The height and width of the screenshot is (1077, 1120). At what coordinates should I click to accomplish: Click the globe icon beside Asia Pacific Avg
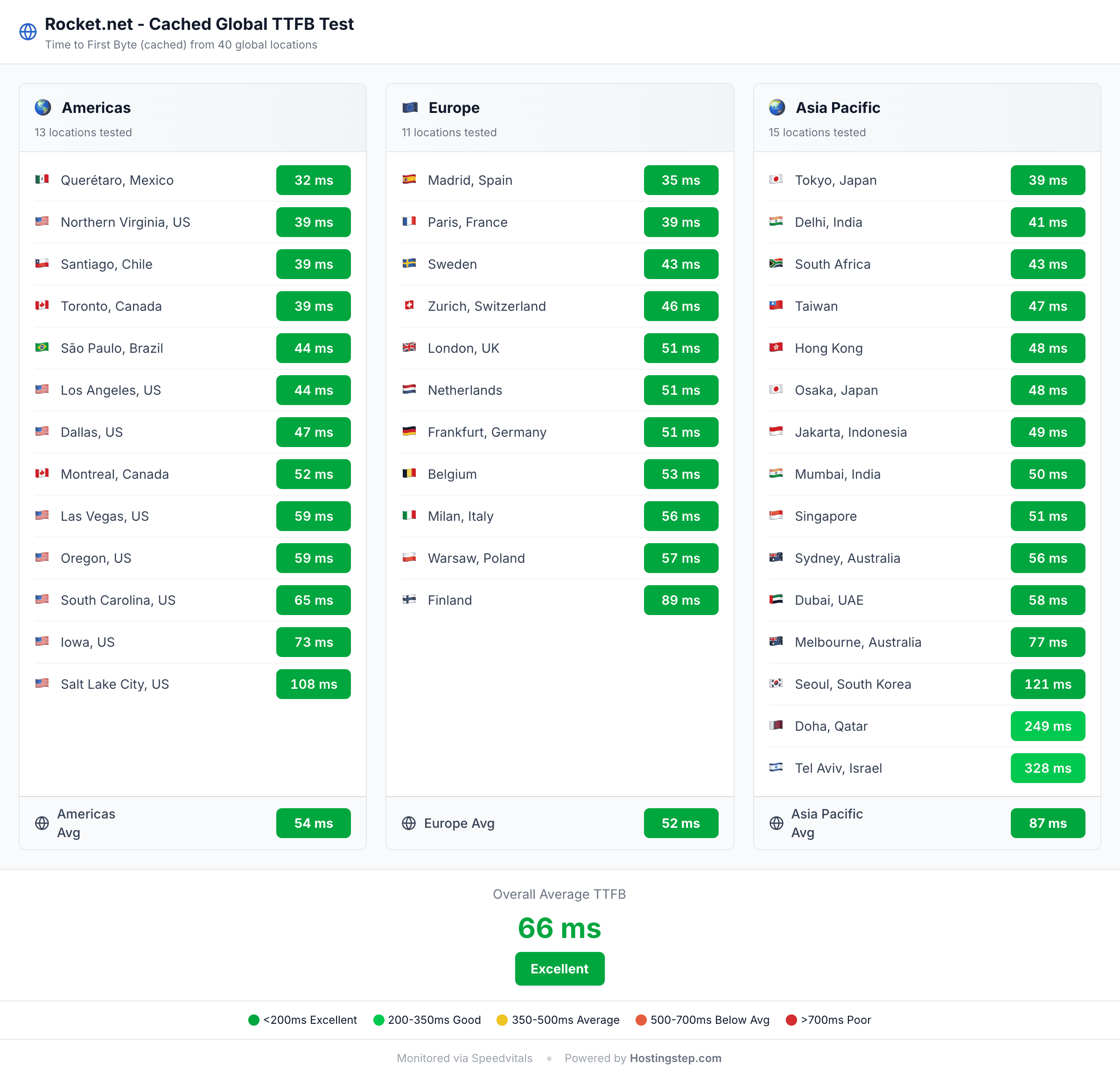[777, 823]
